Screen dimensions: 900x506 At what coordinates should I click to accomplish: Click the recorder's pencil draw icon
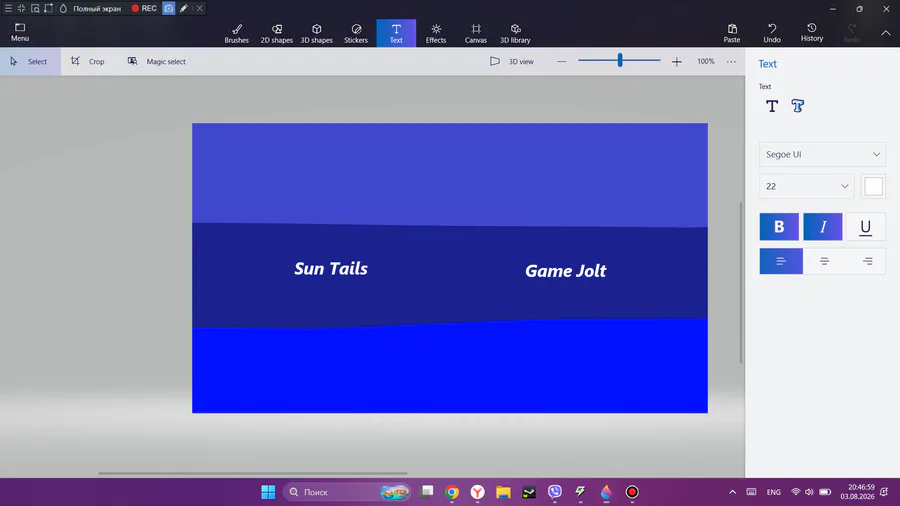[184, 8]
